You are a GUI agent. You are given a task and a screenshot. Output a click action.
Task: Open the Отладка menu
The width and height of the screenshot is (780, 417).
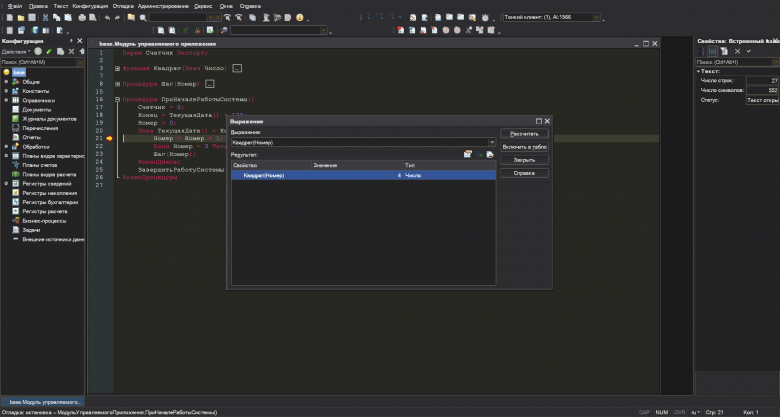click(x=123, y=6)
